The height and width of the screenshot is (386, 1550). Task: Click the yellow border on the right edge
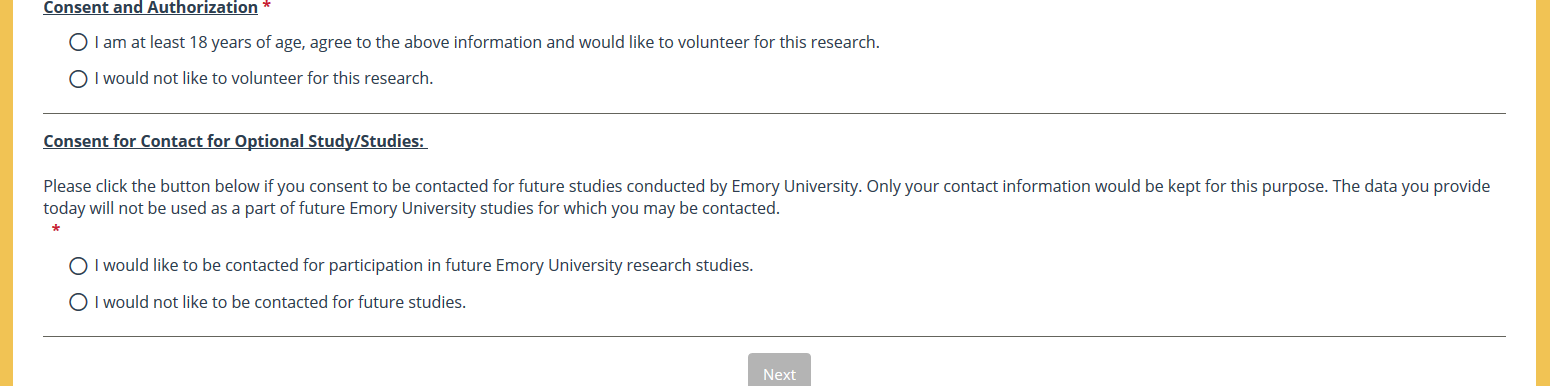pyautogui.click(x=1542, y=193)
